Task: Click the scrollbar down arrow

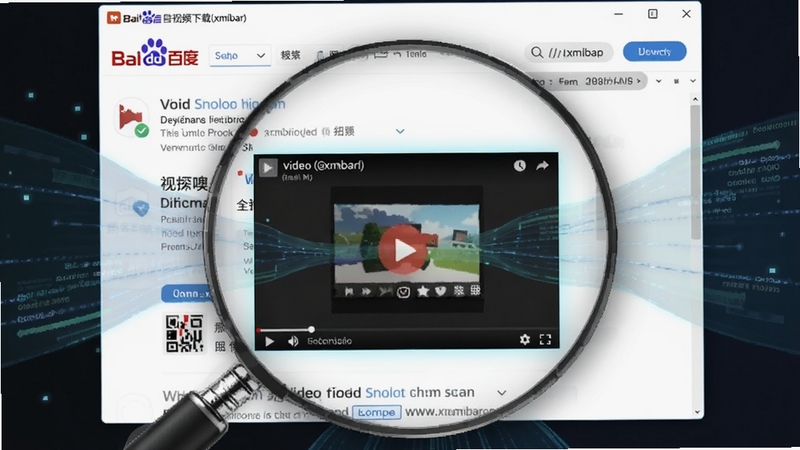Action: click(697, 412)
